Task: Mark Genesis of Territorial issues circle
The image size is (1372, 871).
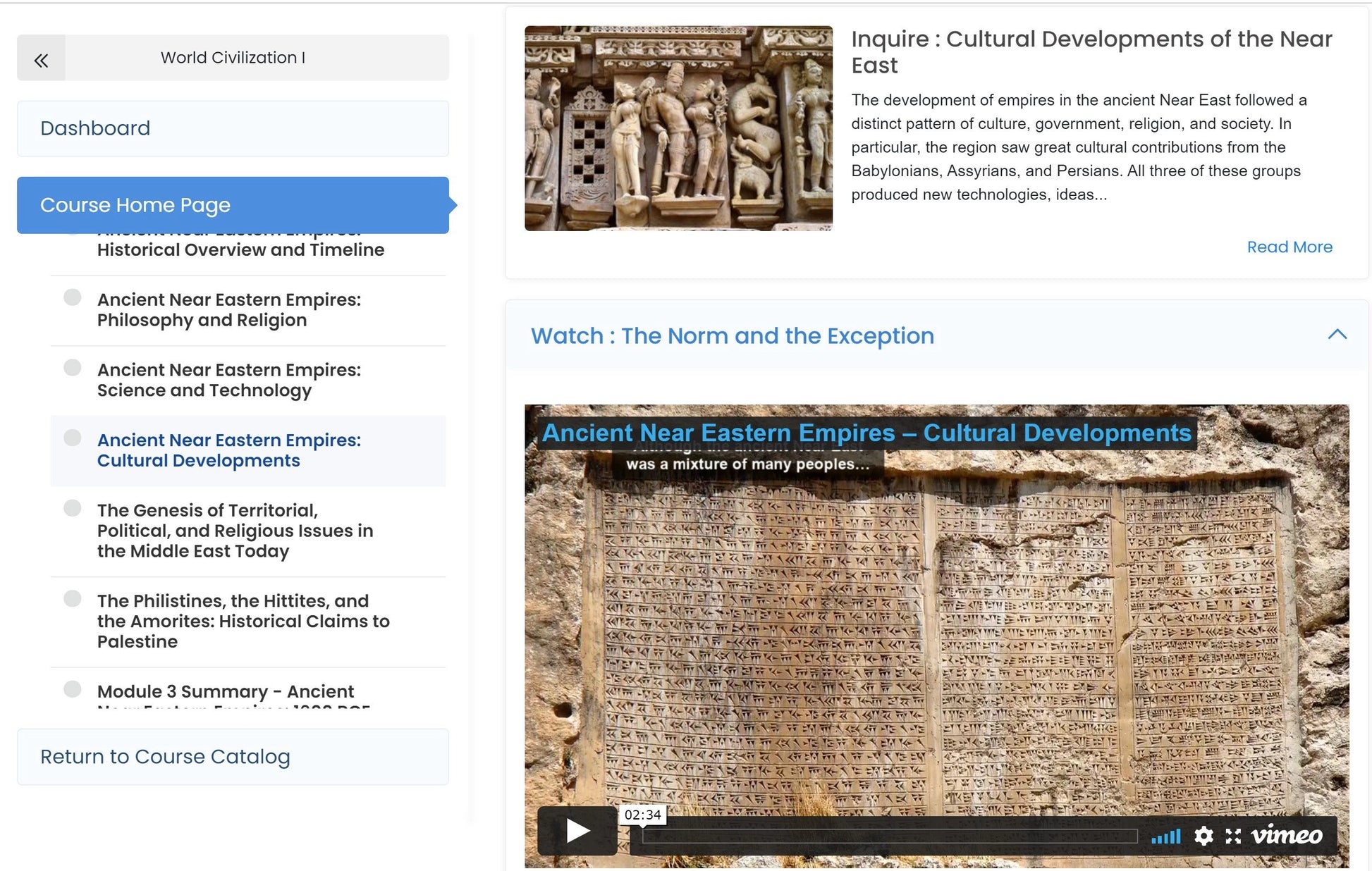Action: tap(73, 508)
